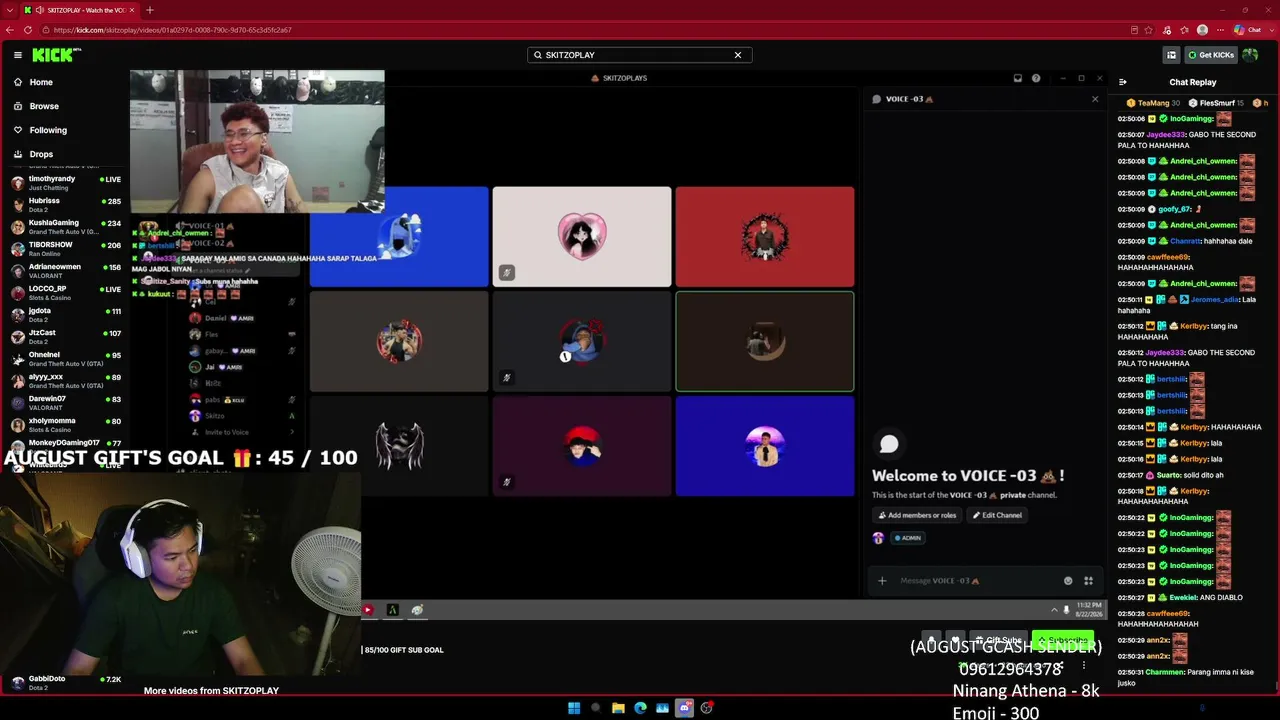Click the Gift Subs button
This screenshot has height=720, width=1280.
pyautogui.click(x=998, y=640)
